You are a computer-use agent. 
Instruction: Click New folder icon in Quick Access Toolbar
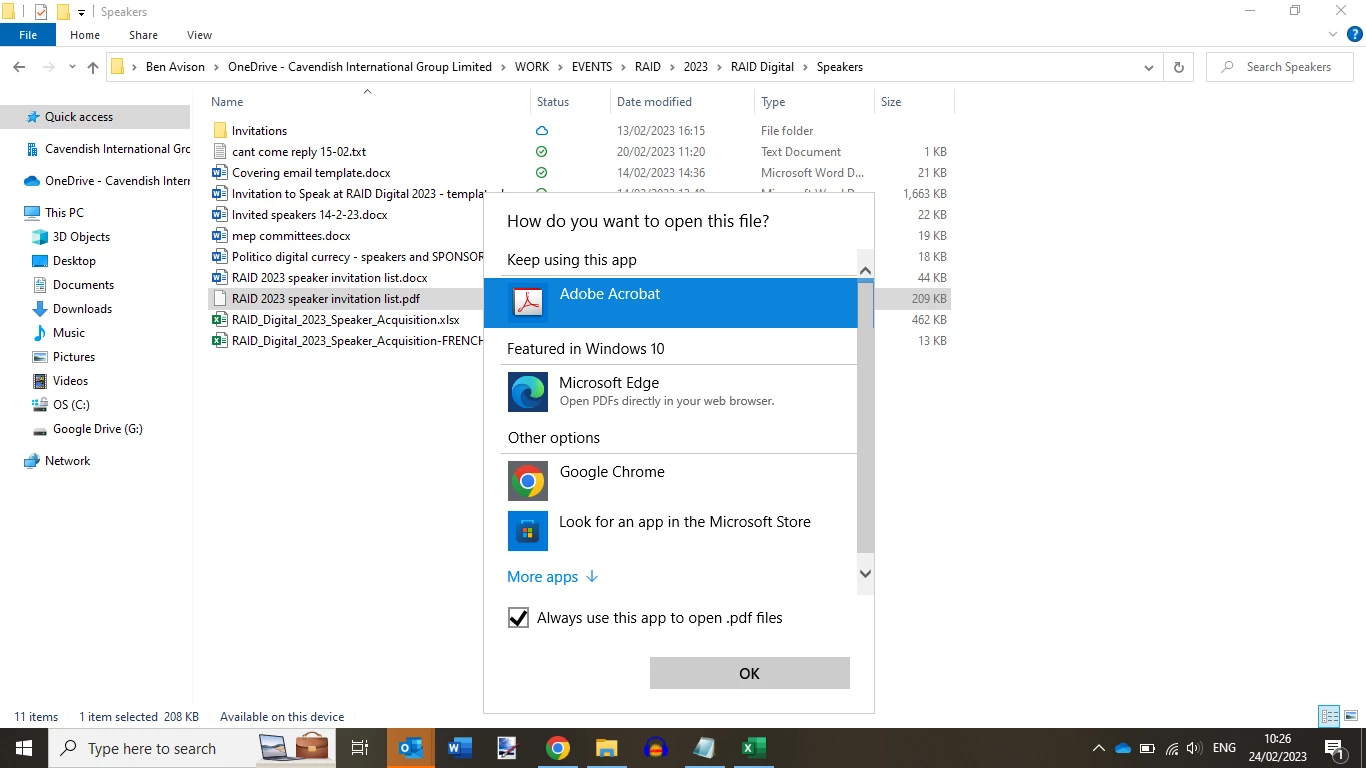(63, 12)
